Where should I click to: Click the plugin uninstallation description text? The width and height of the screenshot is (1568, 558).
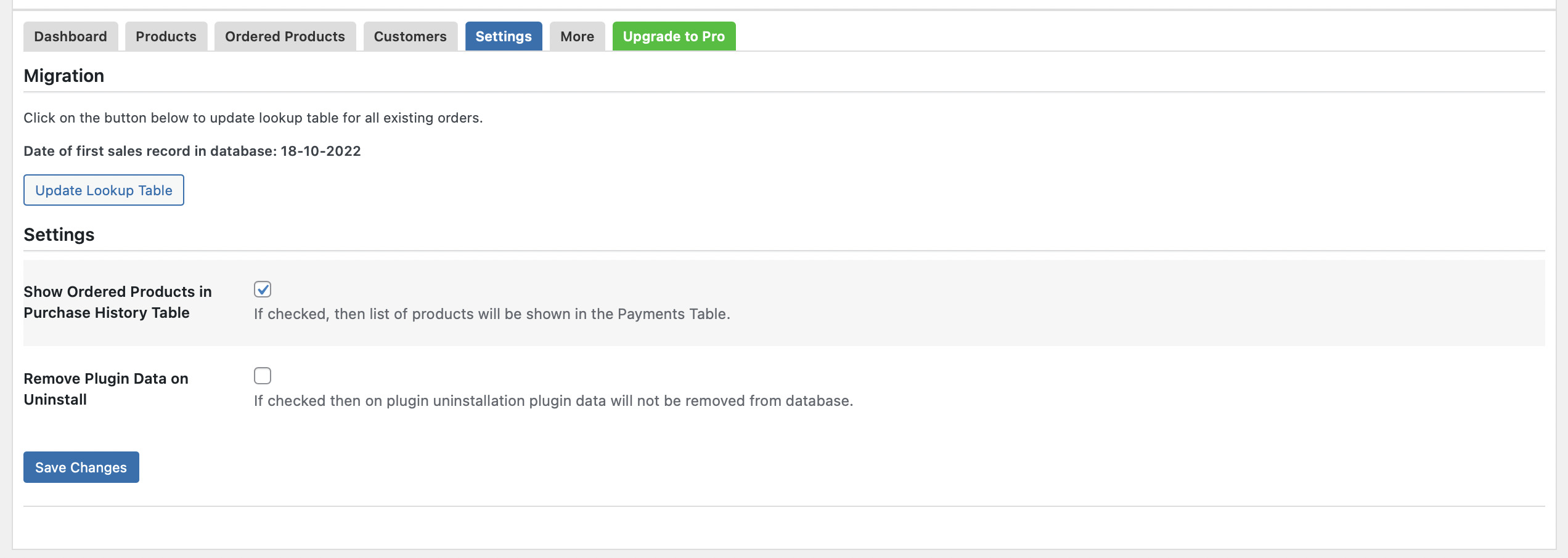(x=553, y=401)
